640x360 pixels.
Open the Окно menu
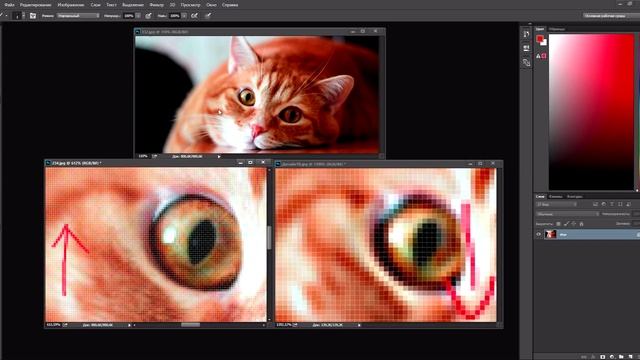(x=211, y=5)
